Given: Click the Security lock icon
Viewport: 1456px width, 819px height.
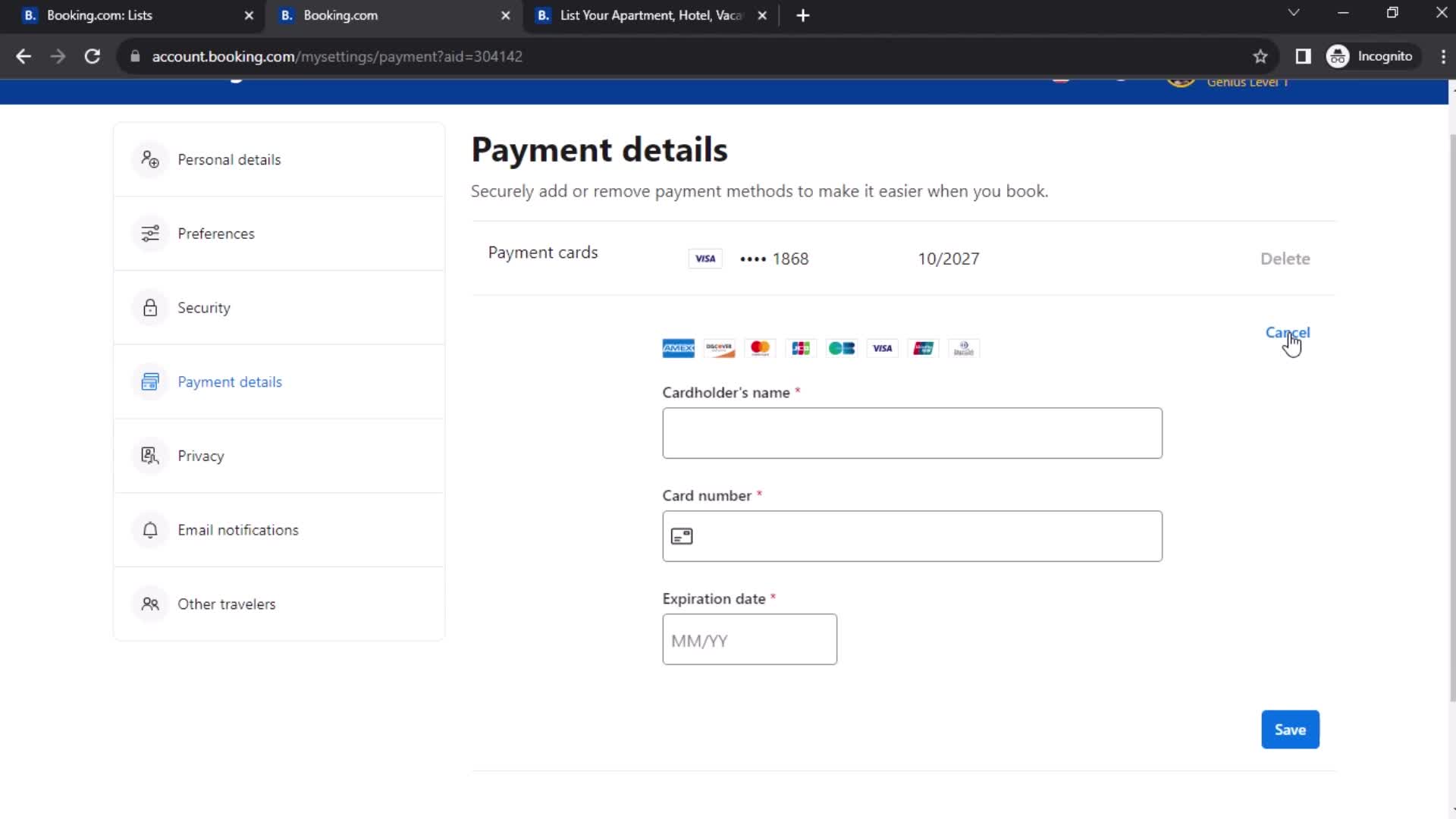Looking at the screenshot, I should (150, 308).
